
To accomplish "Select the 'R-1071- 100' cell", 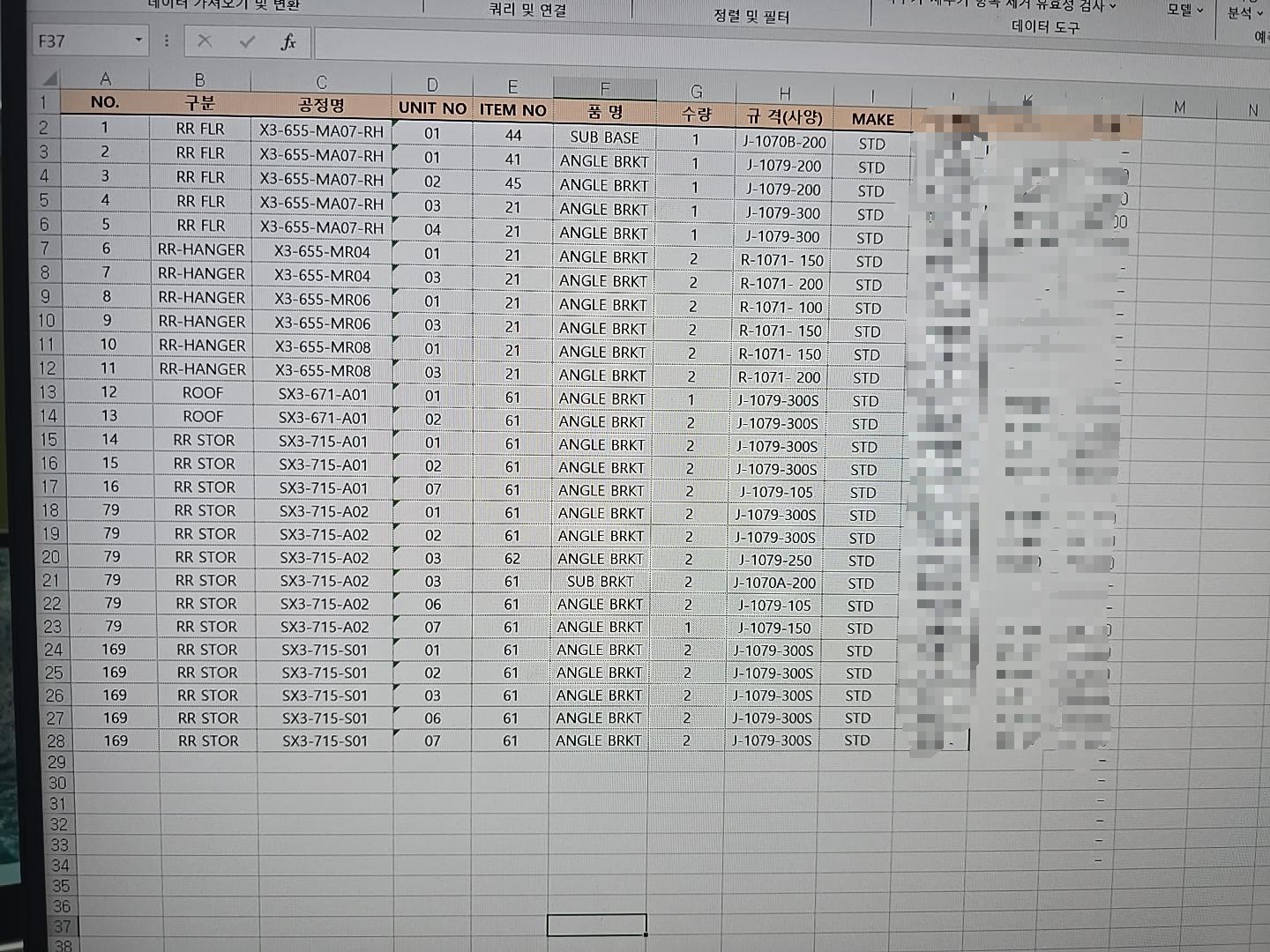I will point(781,308).
